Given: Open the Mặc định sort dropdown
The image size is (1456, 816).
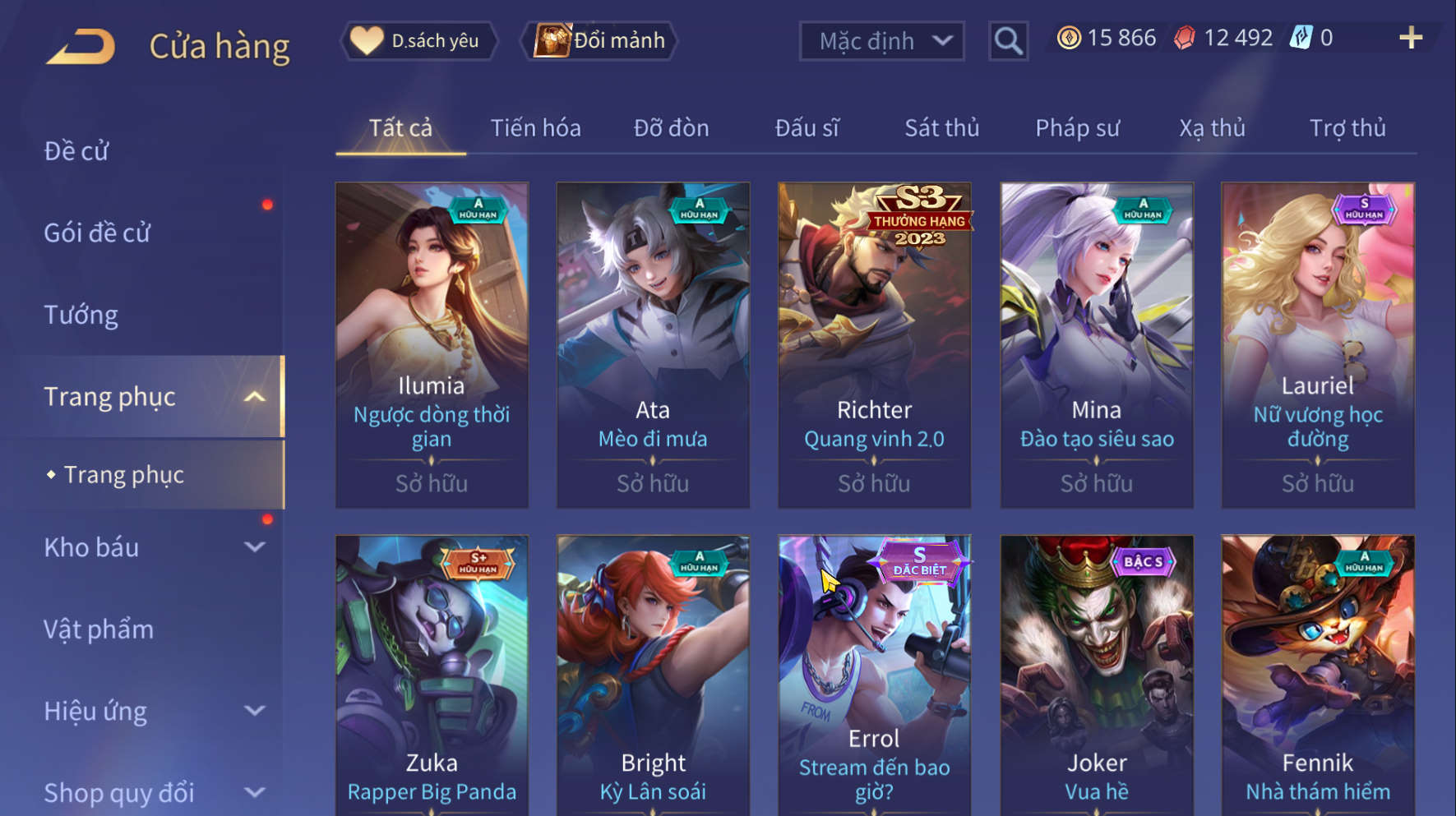Looking at the screenshot, I should coord(882,40).
